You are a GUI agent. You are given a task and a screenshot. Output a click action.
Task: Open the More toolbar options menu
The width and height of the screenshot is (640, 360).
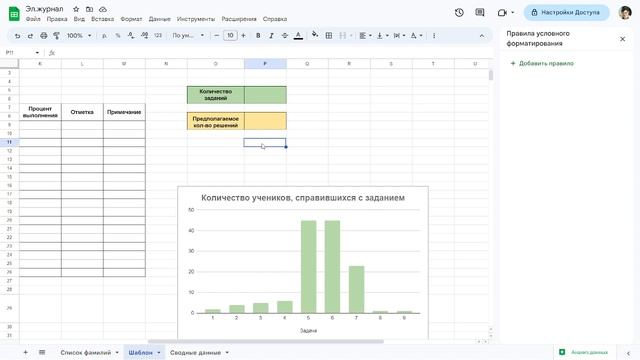point(434,36)
